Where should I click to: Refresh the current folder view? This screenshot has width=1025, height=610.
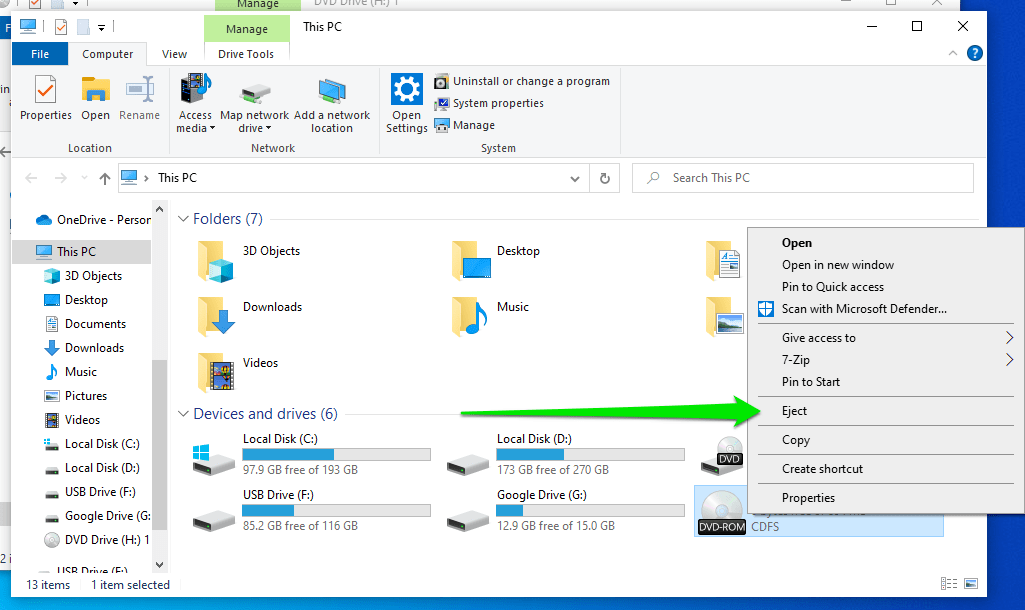click(604, 178)
